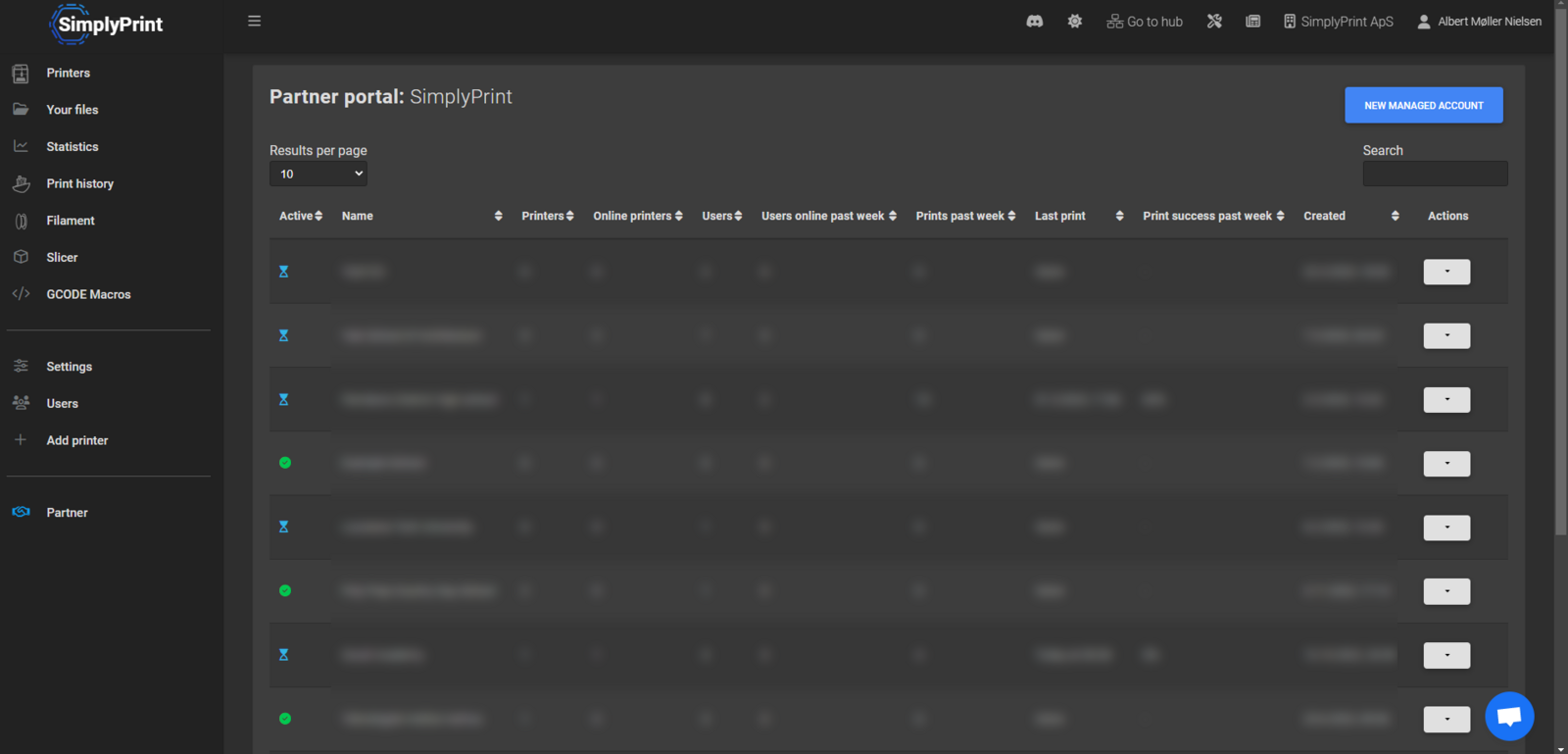Sort table by Printers column
The width and height of the screenshot is (1568, 754).
coord(548,216)
